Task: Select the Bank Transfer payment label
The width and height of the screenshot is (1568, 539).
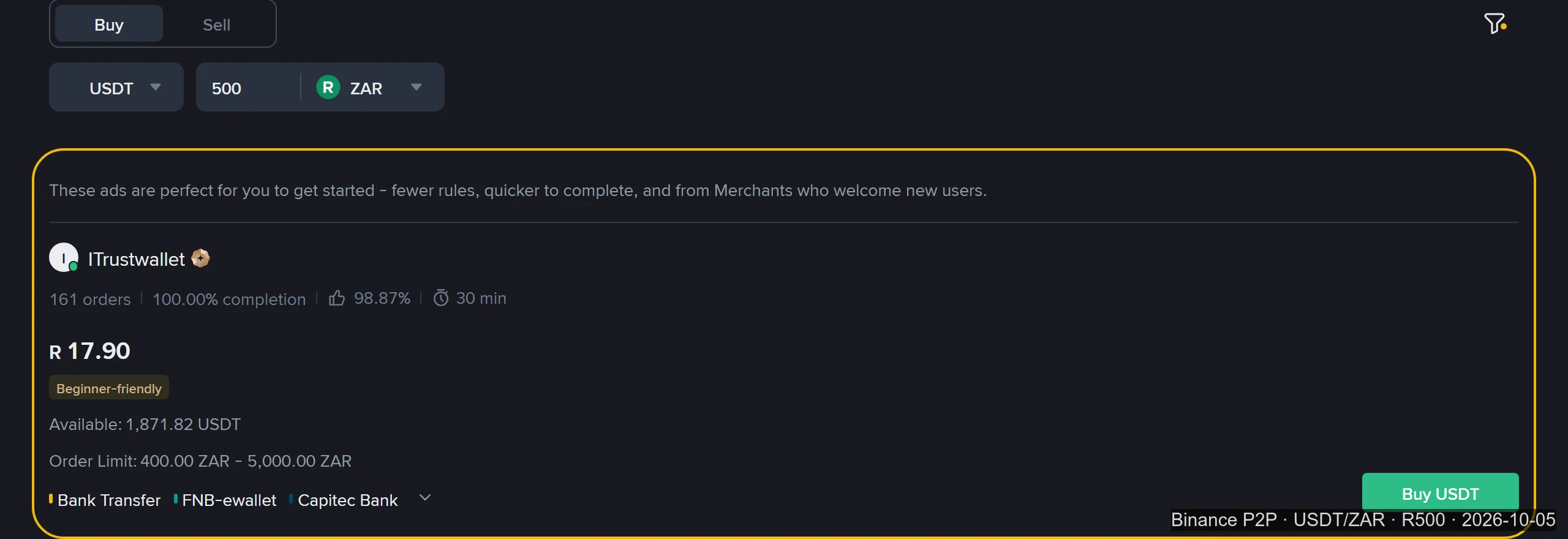Action: click(x=109, y=500)
